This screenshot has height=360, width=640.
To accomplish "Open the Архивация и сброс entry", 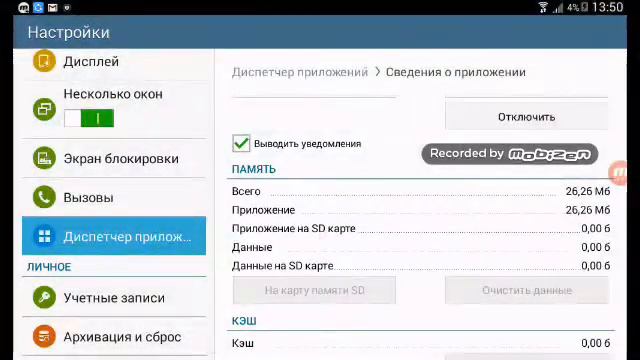I will tap(114, 337).
